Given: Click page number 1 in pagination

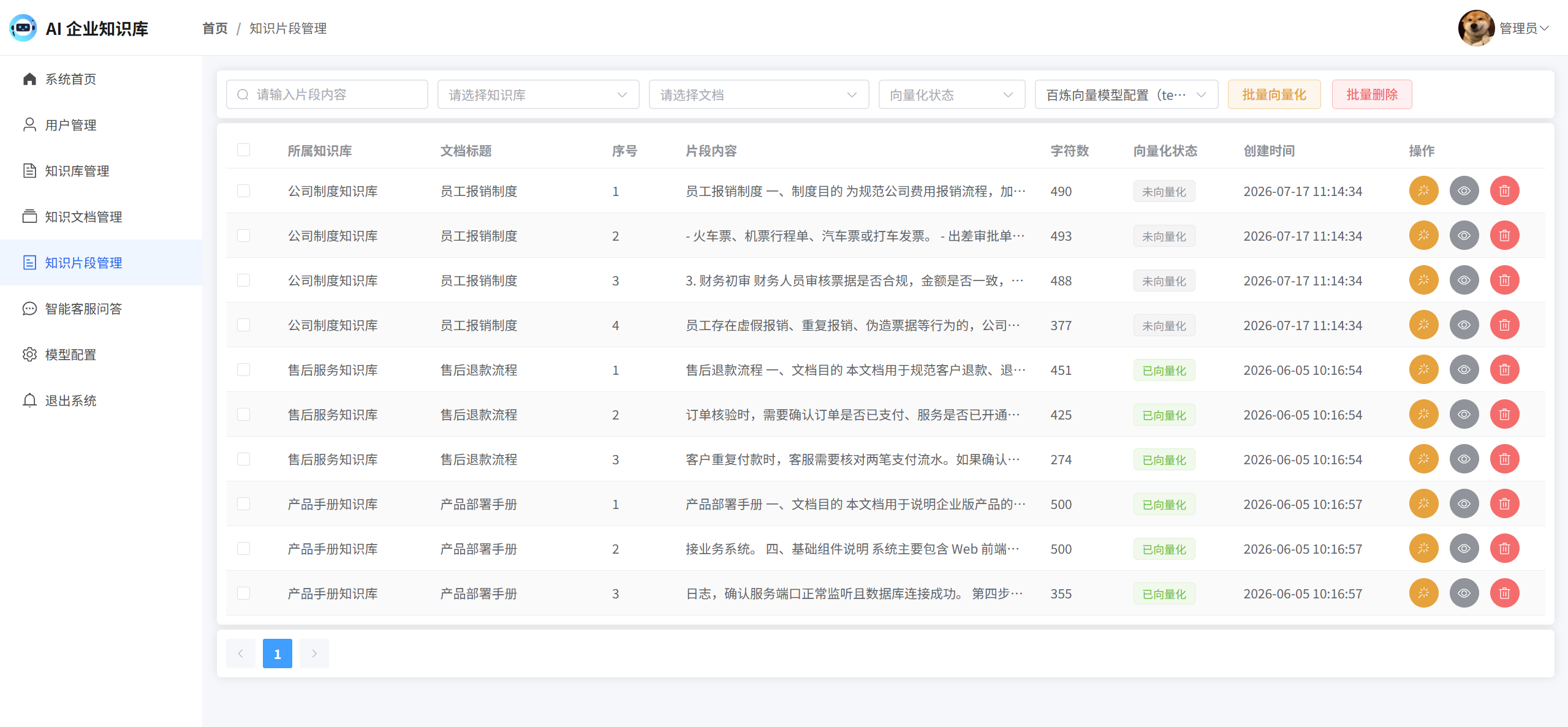Looking at the screenshot, I should tap(278, 654).
